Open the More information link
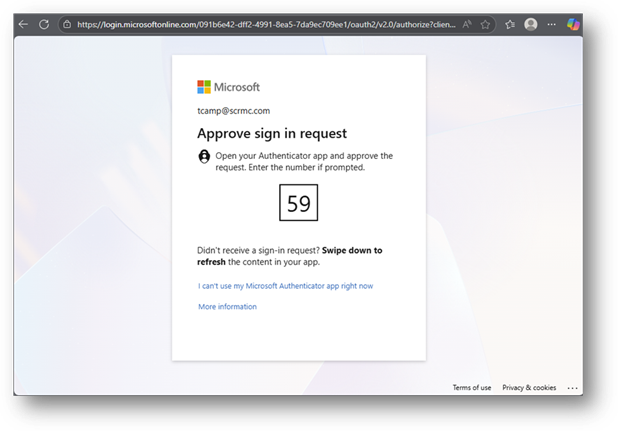Image resolution: width=618 pixels, height=431 pixels. point(227,307)
